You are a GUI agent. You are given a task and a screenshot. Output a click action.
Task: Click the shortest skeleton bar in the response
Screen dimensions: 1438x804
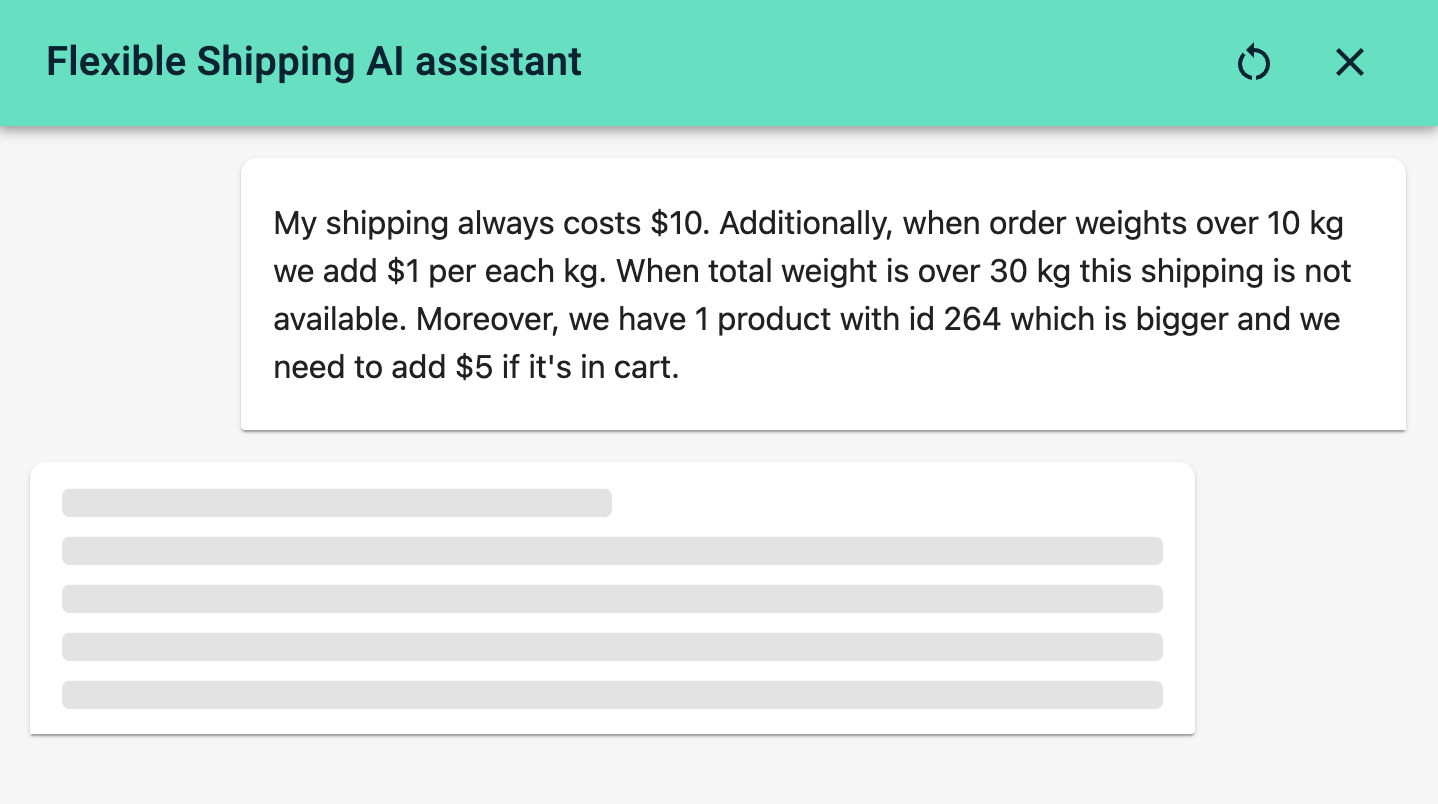[x=337, y=503]
